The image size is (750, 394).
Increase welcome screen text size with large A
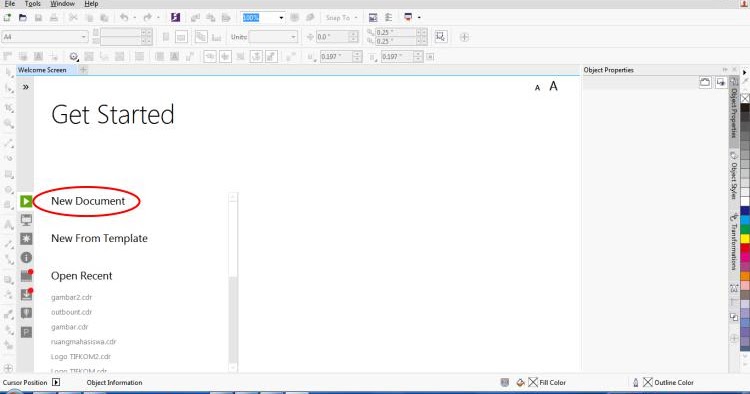[553, 86]
